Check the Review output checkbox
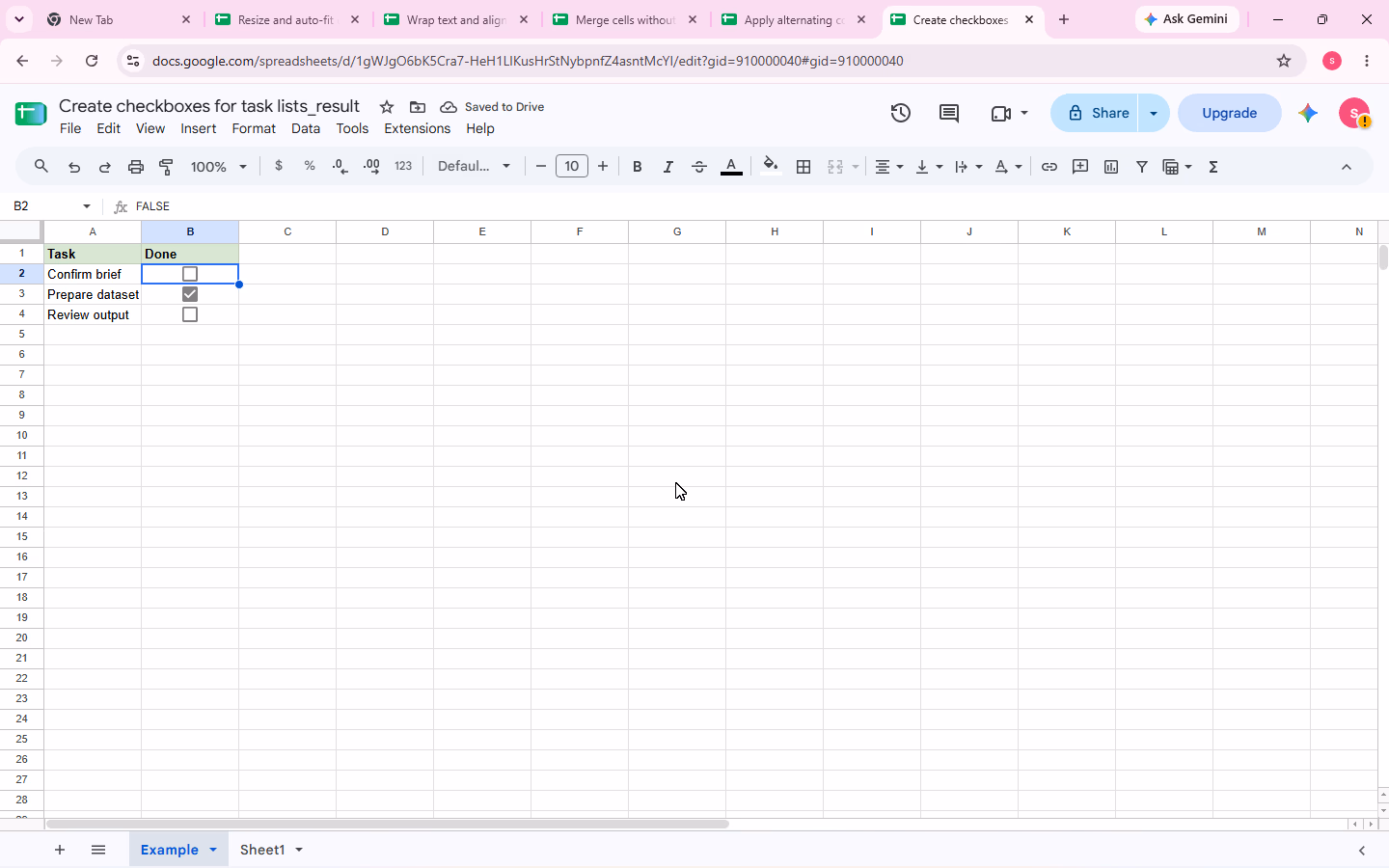 pyautogui.click(x=190, y=314)
